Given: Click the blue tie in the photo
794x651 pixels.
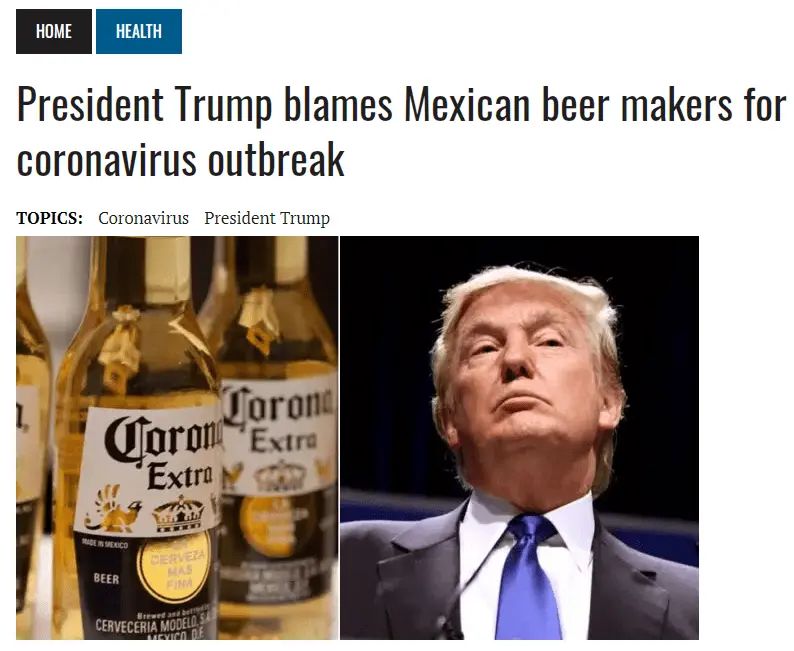Looking at the screenshot, I should coord(528,577).
